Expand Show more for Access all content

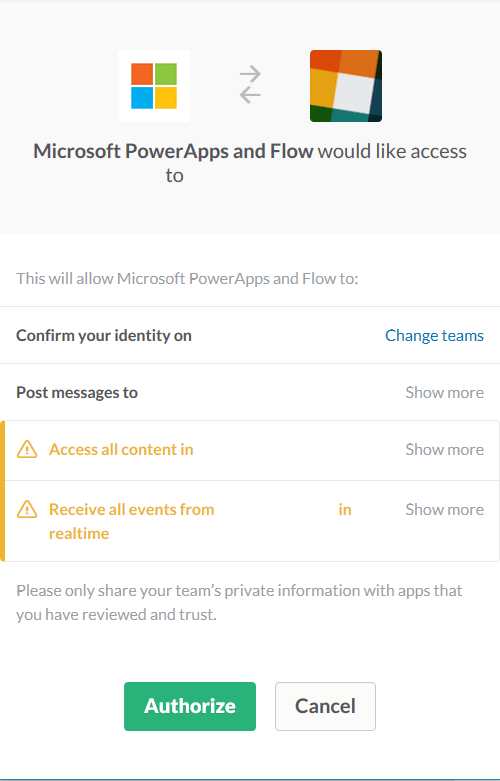point(445,449)
